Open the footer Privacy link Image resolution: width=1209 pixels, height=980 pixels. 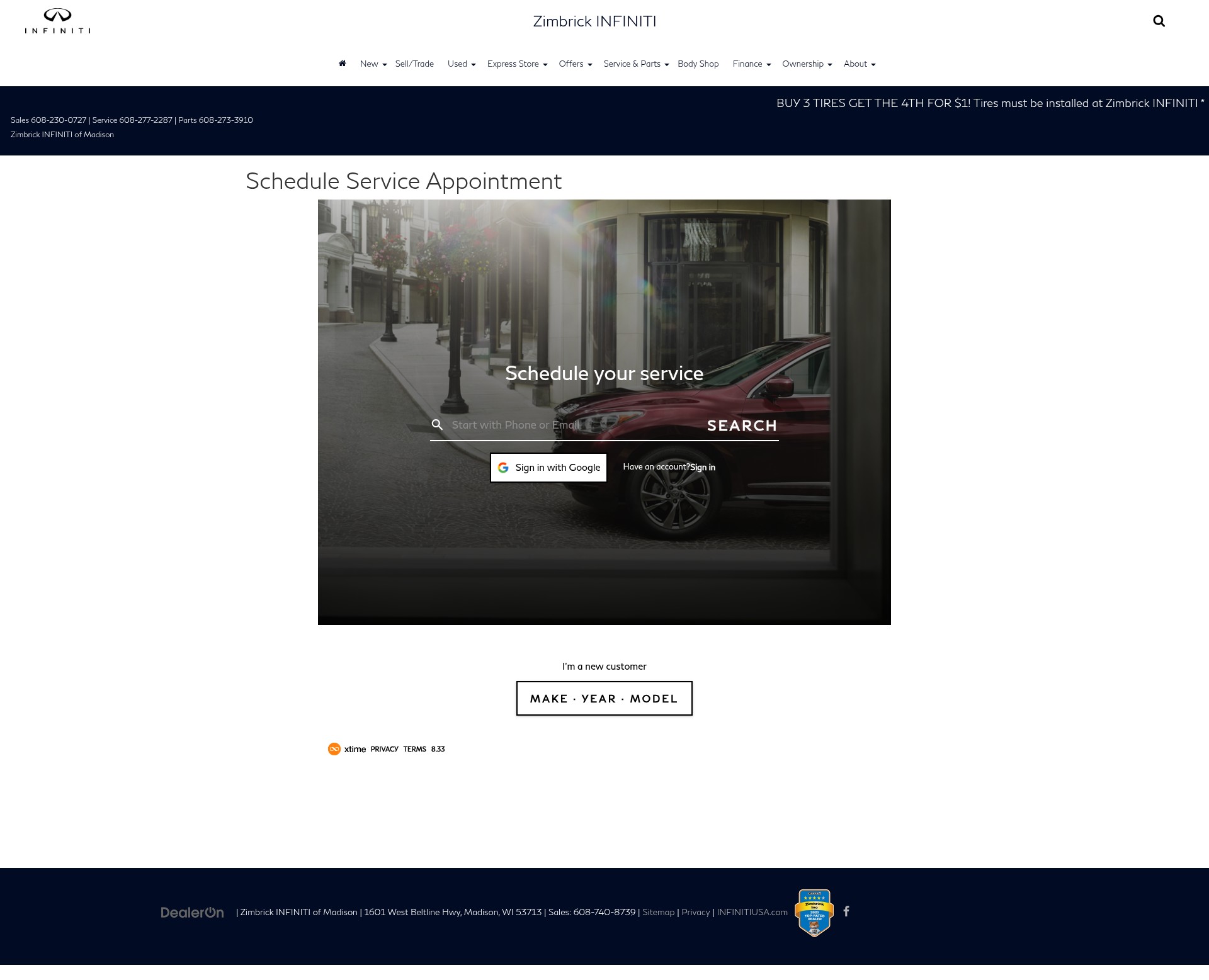695,912
